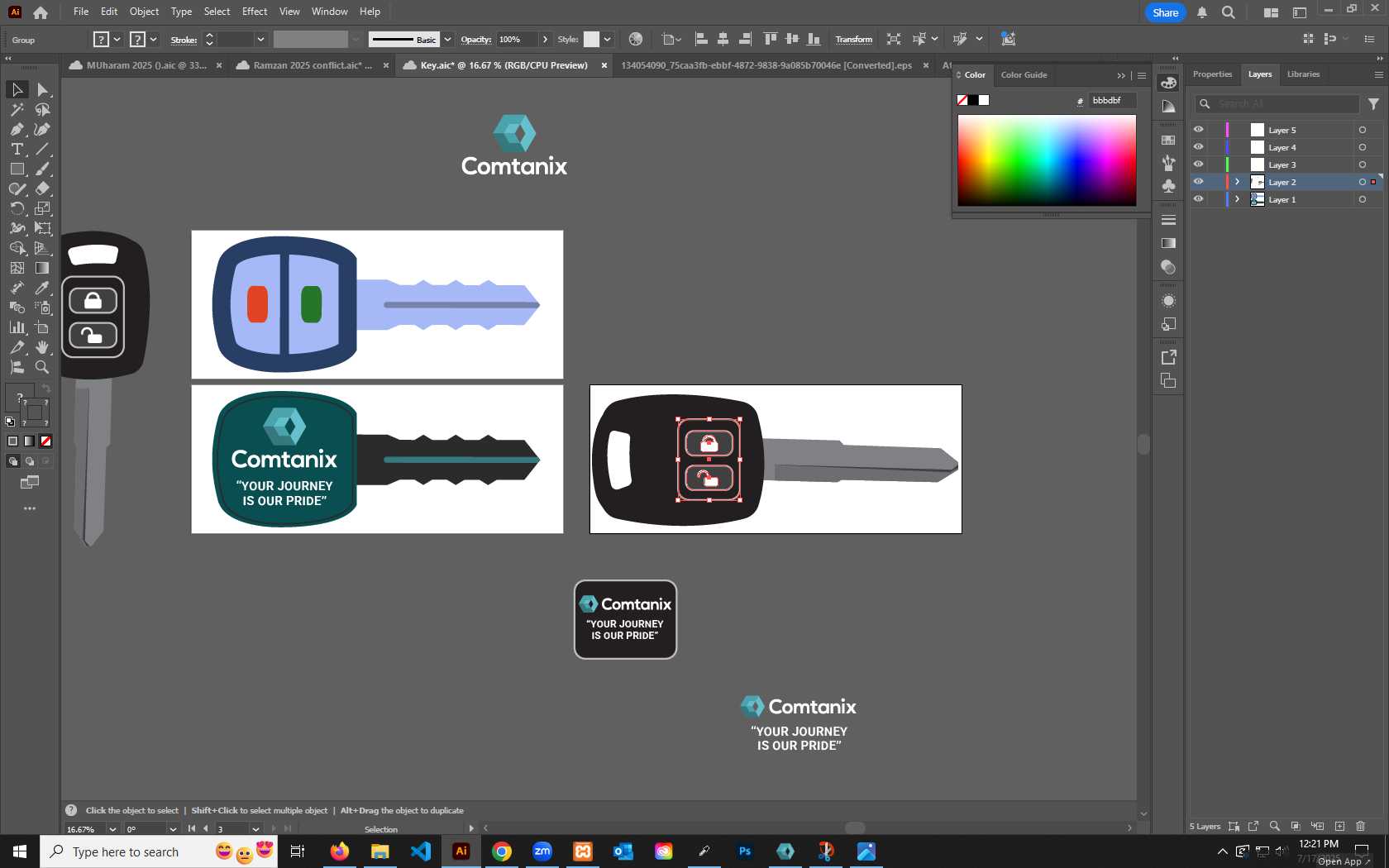This screenshot has width=1389, height=868.
Task: Click white swatch in Color panel
Action: (x=984, y=100)
